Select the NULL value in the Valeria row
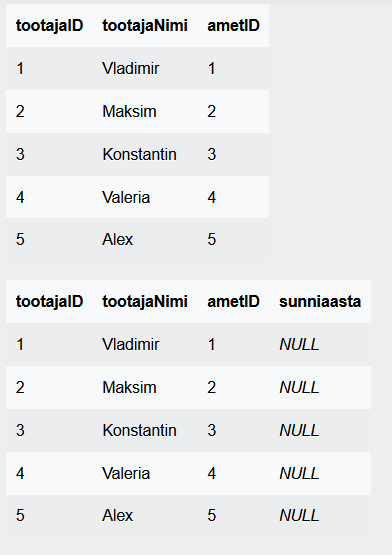Screen dimensions: 392x555 299,473
